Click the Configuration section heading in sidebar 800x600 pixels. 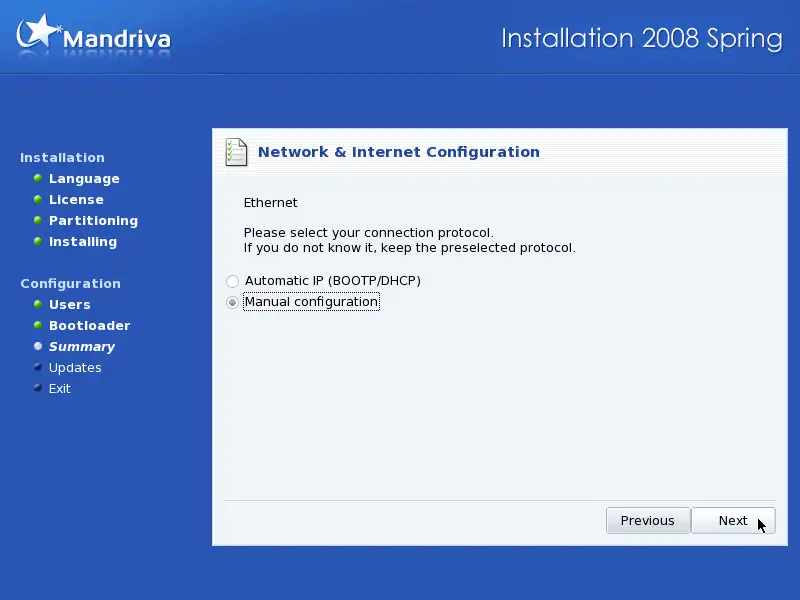pos(70,284)
